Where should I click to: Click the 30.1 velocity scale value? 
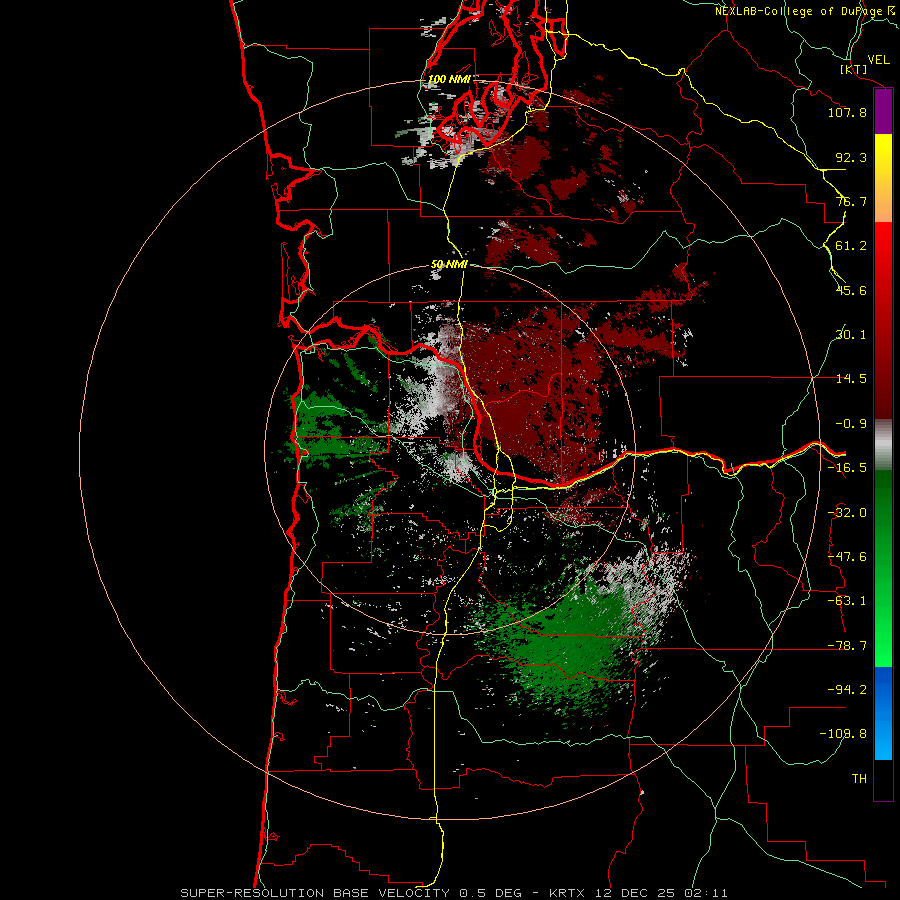pyautogui.click(x=851, y=335)
